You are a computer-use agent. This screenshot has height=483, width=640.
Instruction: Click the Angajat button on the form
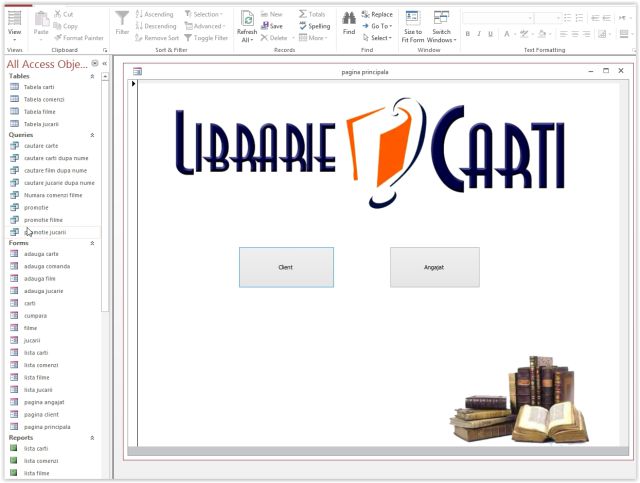pos(435,267)
